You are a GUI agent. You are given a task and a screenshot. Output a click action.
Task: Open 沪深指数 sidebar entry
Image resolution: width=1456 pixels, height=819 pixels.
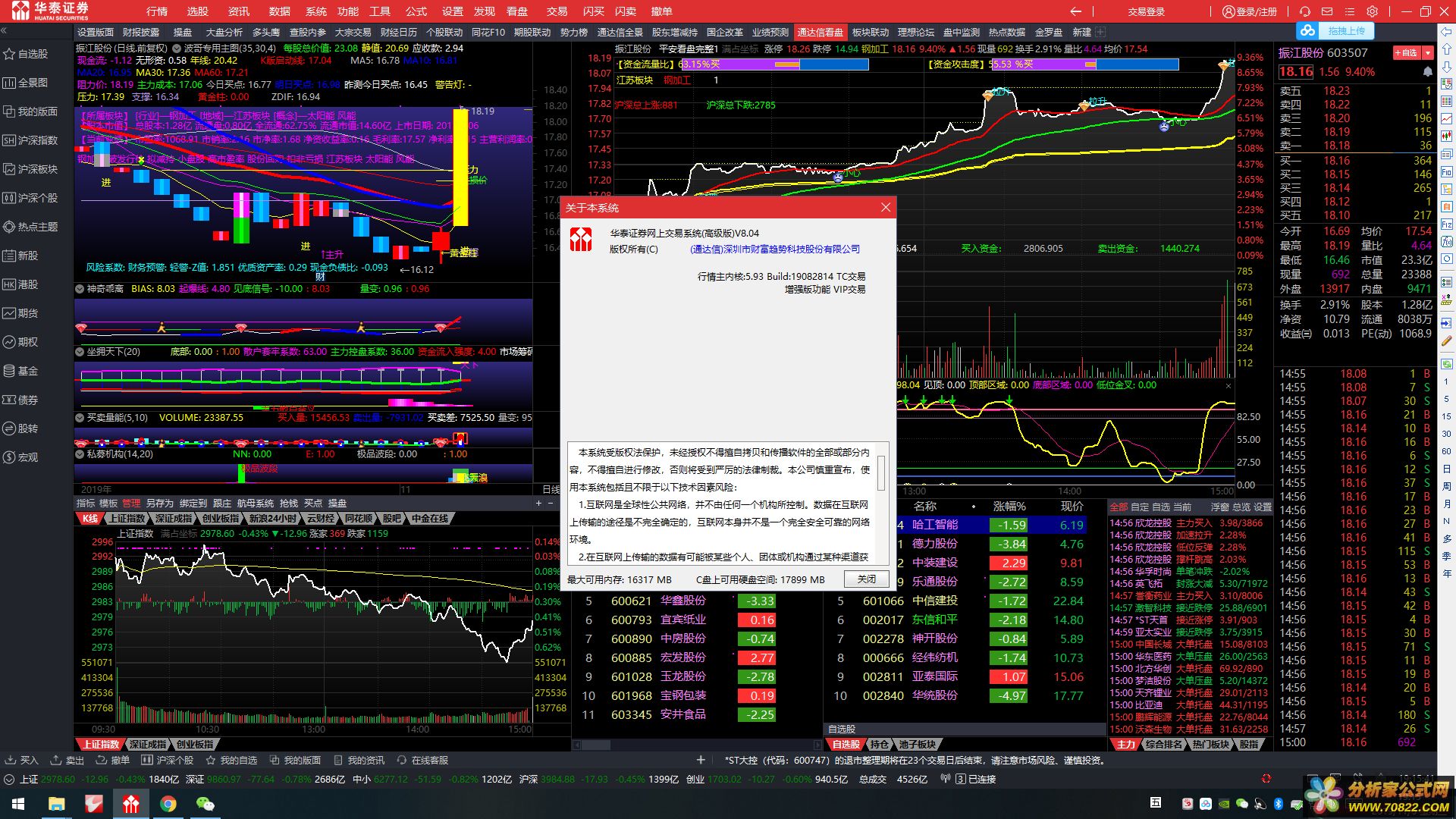coord(30,140)
